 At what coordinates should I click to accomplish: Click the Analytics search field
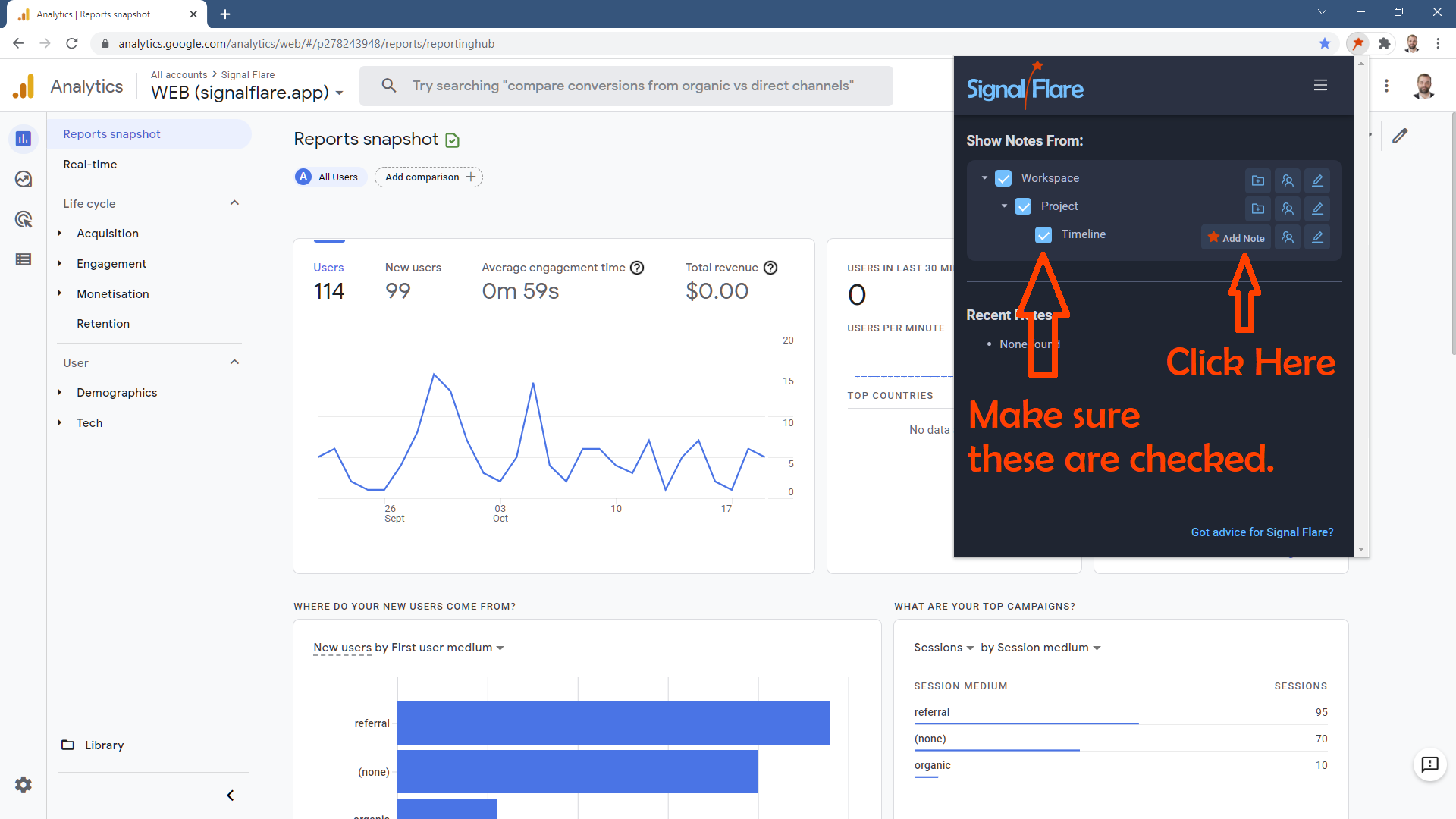click(626, 86)
